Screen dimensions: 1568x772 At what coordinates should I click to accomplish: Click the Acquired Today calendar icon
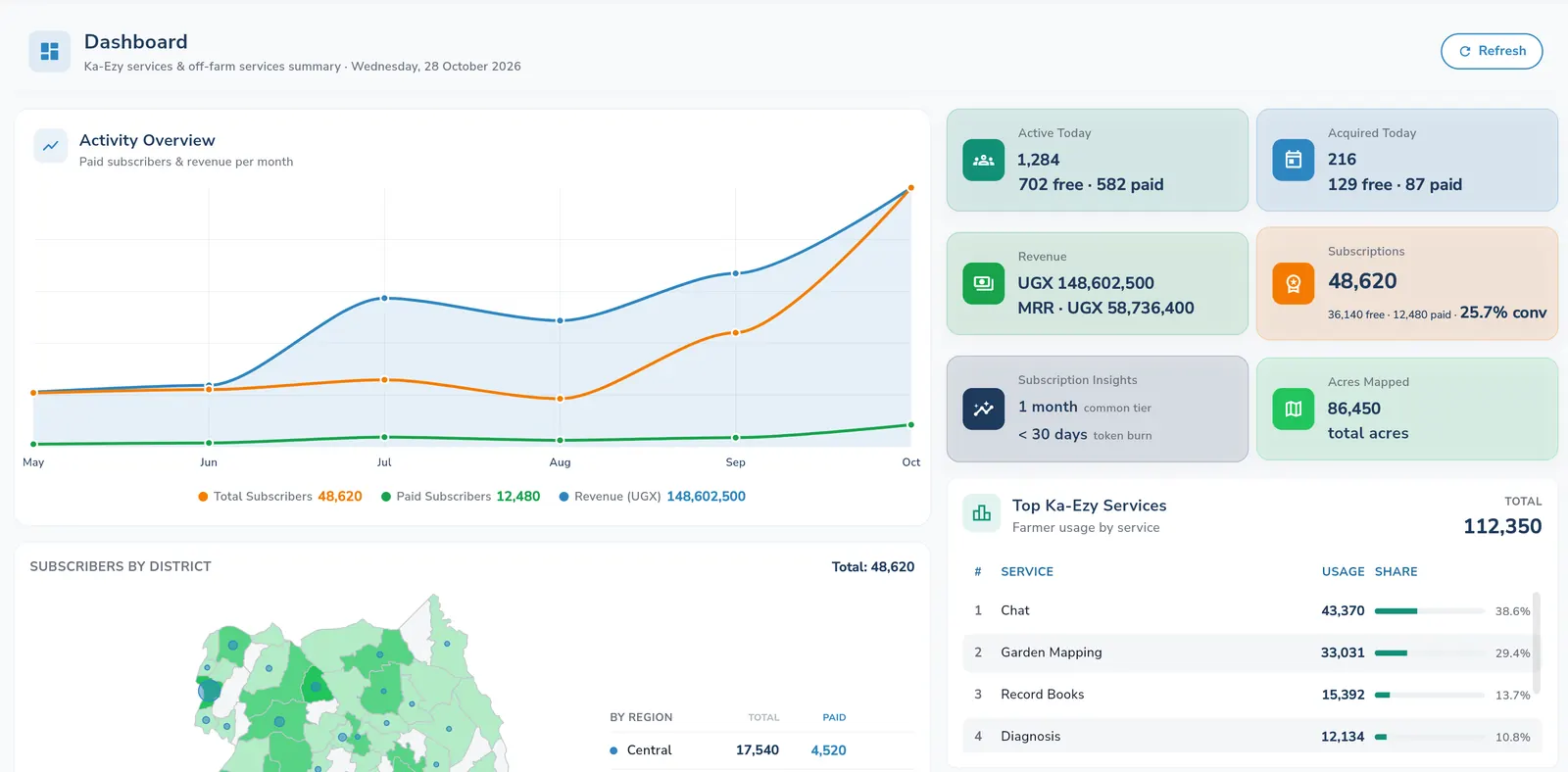click(x=1293, y=160)
